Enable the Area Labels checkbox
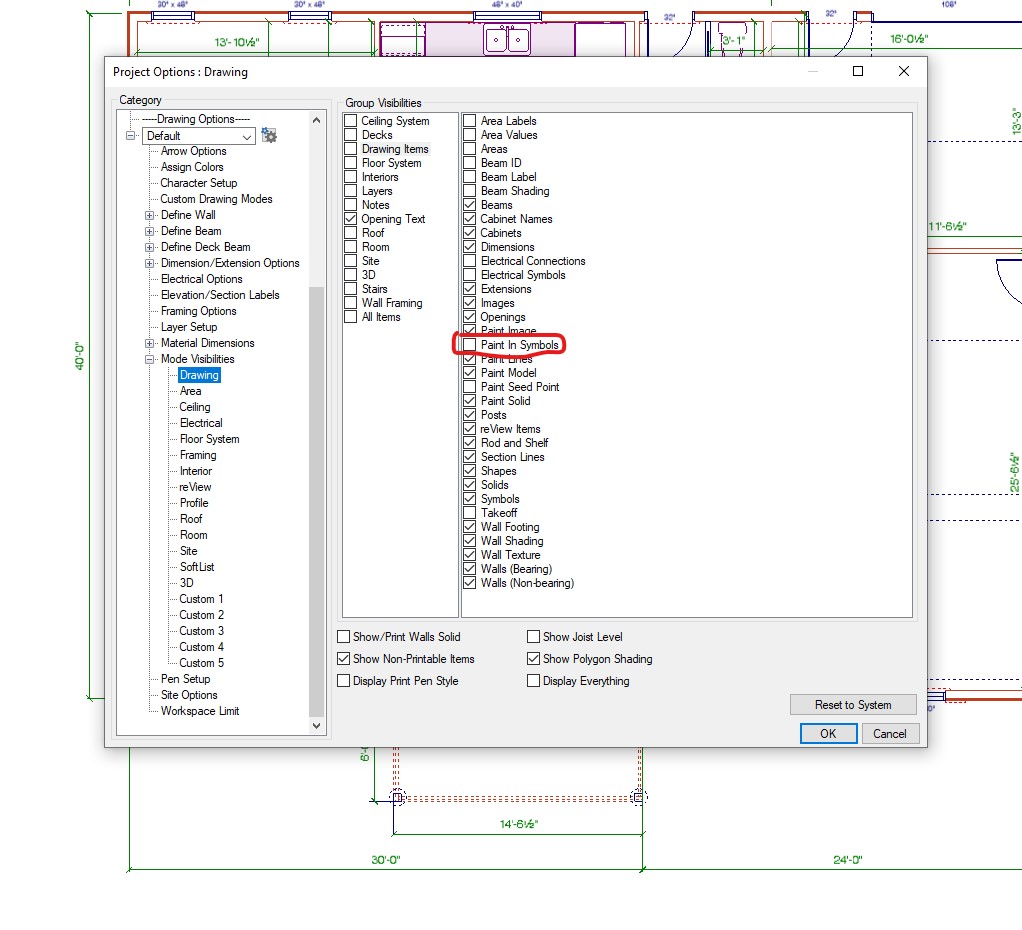 (x=470, y=120)
